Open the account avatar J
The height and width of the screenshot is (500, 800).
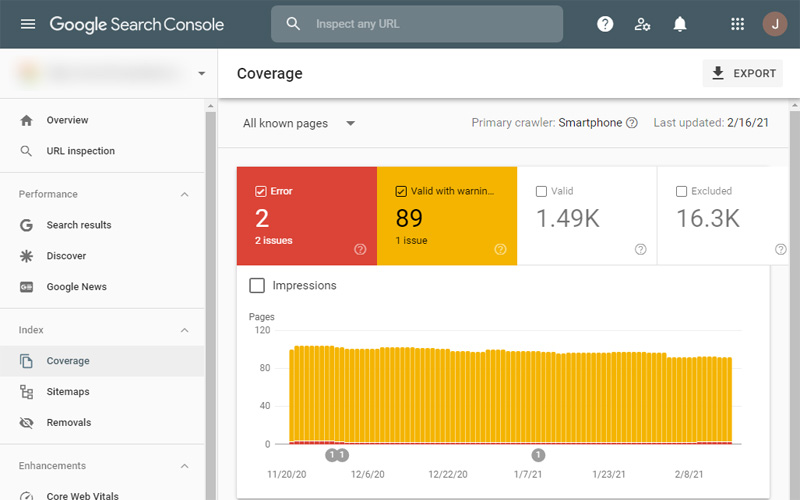click(774, 24)
